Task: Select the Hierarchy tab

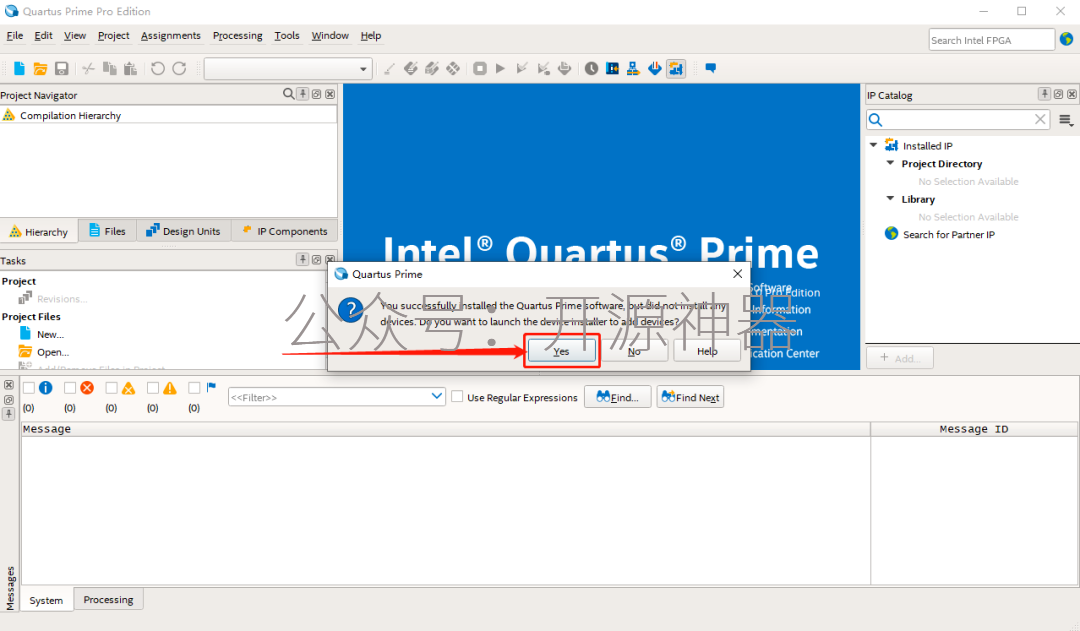Action: (39, 231)
